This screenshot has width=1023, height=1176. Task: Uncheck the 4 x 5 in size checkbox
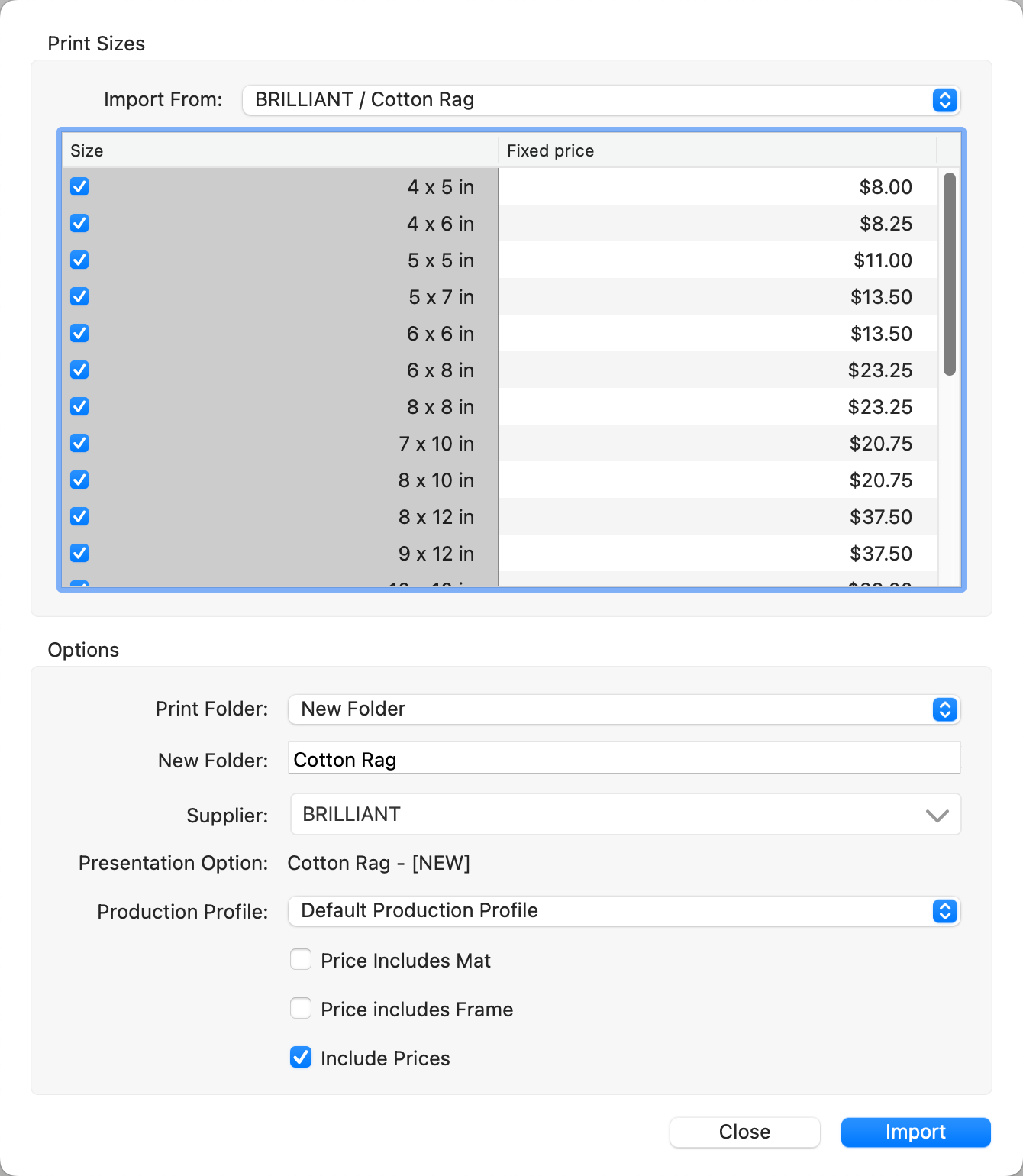79,187
